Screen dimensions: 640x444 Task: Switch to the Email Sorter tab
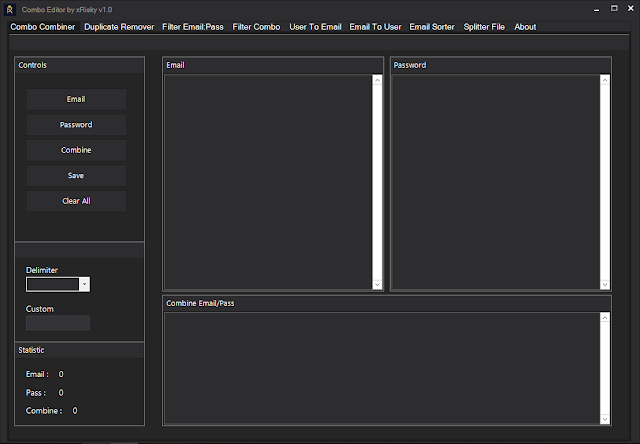tap(432, 27)
